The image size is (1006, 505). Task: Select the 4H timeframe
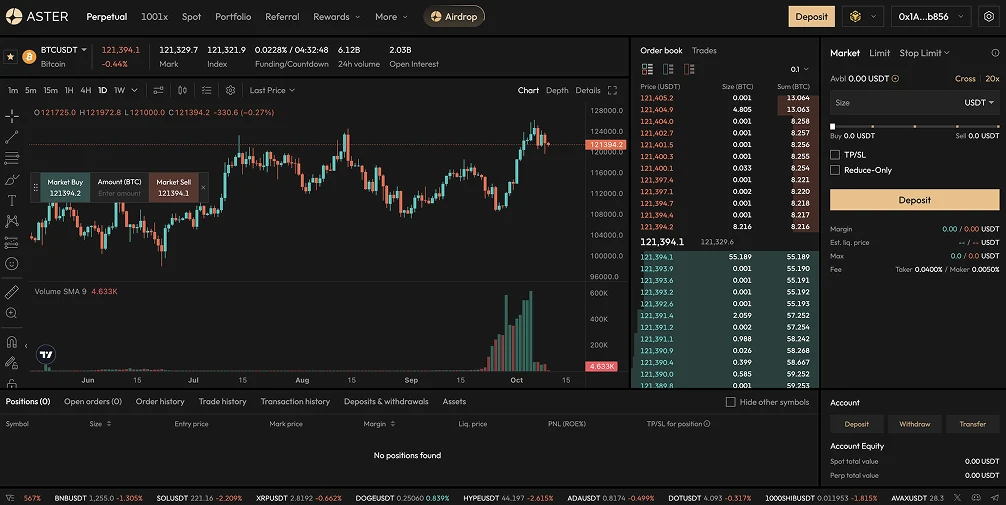click(85, 90)
